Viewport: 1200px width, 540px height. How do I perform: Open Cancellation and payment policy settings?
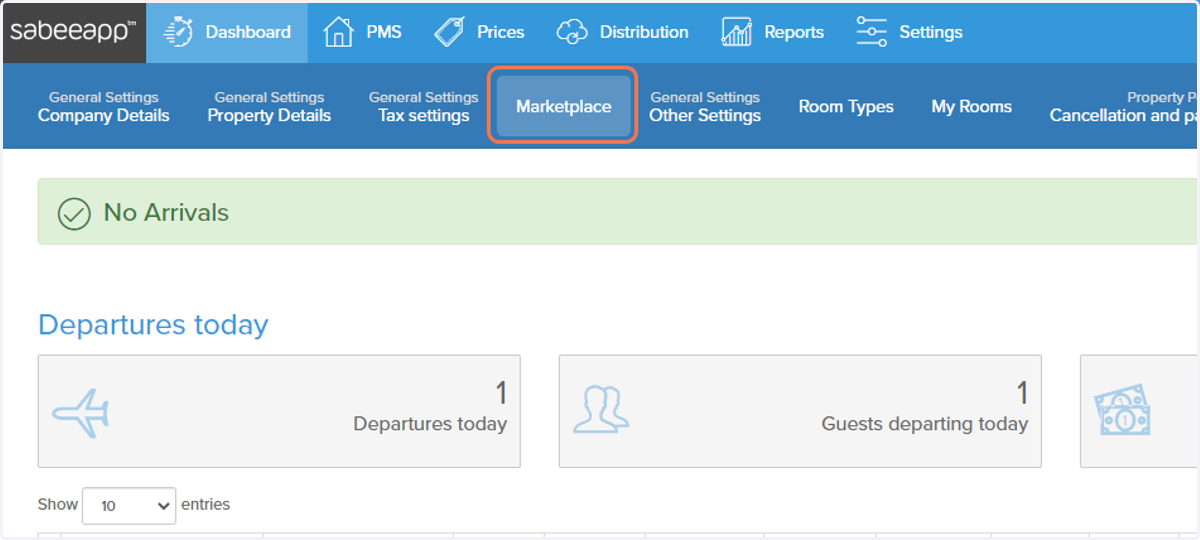[x=1124, y=106]
